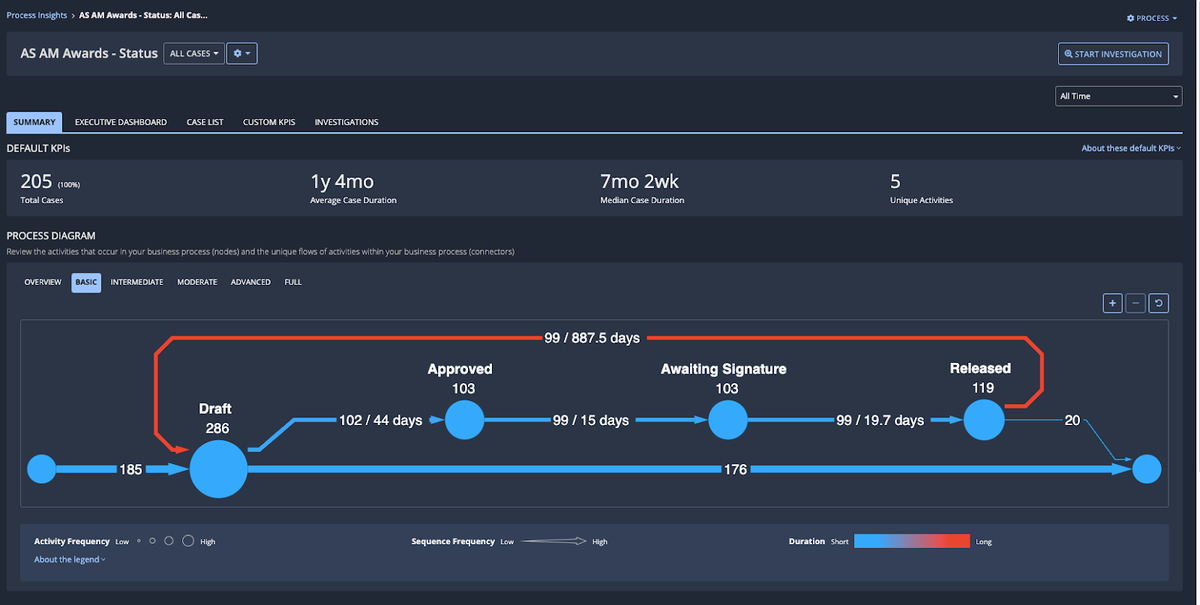Switch diagram to Advanced detail level
Image resolution: width=1200 pixels, height=605 pixels.
[250, 282]
